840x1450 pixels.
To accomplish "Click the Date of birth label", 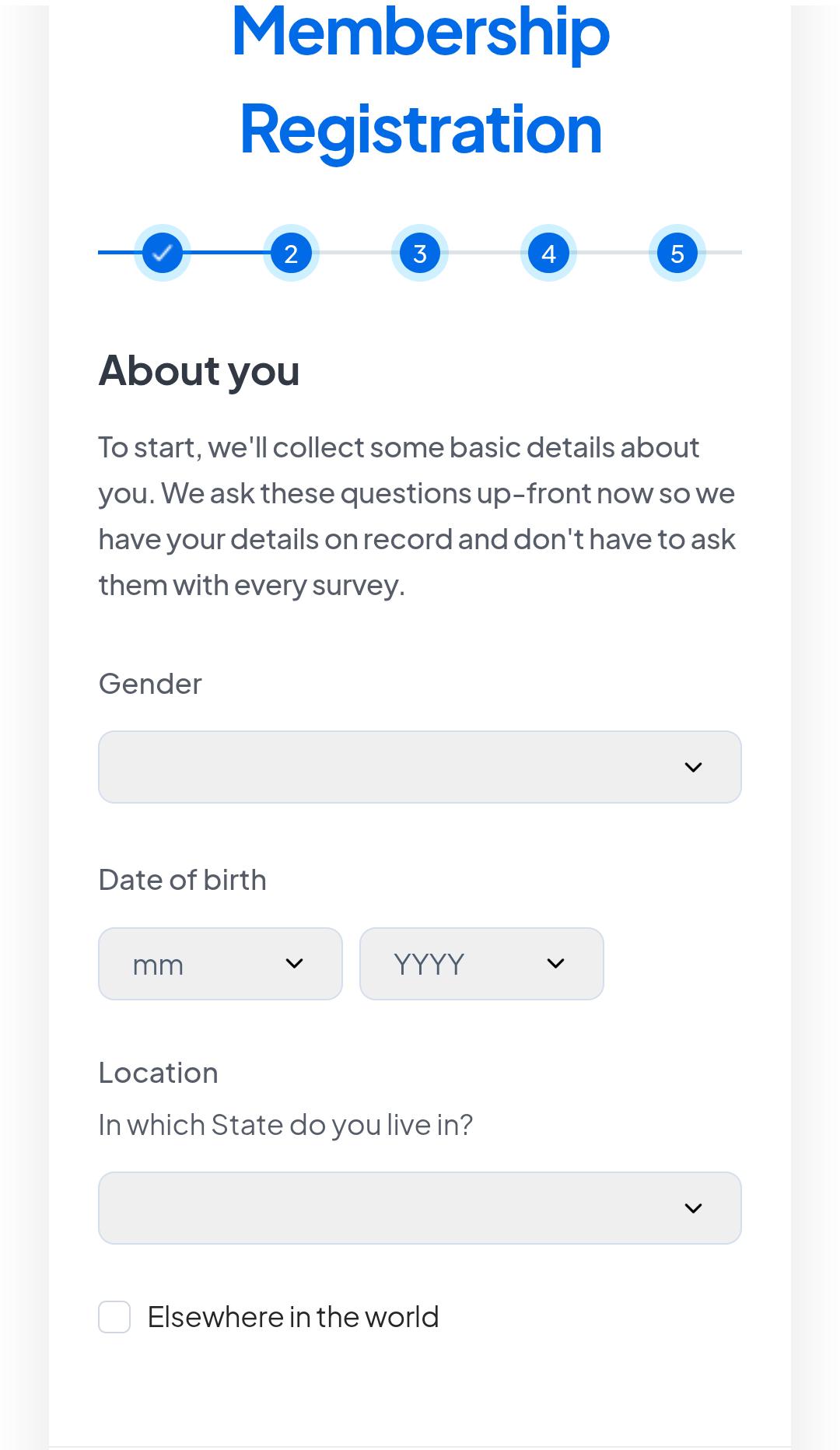I will coord(182,879).
